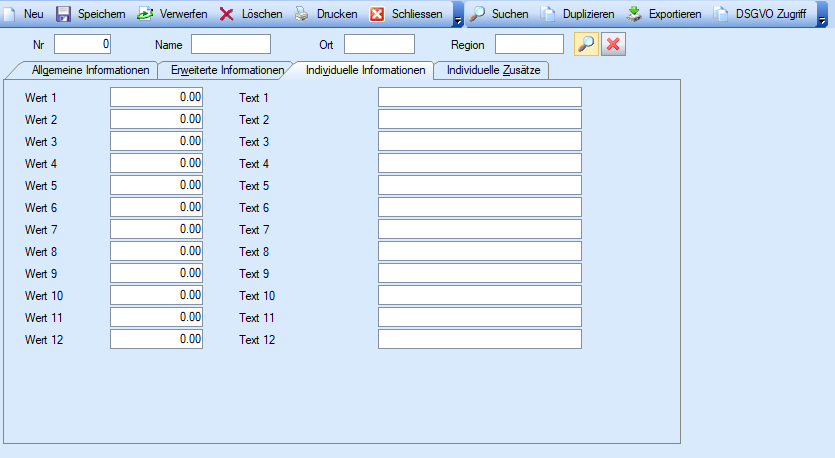Delete record with Löschen red X
Image resolution: width=835 pixels, height=458 pixels.
tap(227, 14)
